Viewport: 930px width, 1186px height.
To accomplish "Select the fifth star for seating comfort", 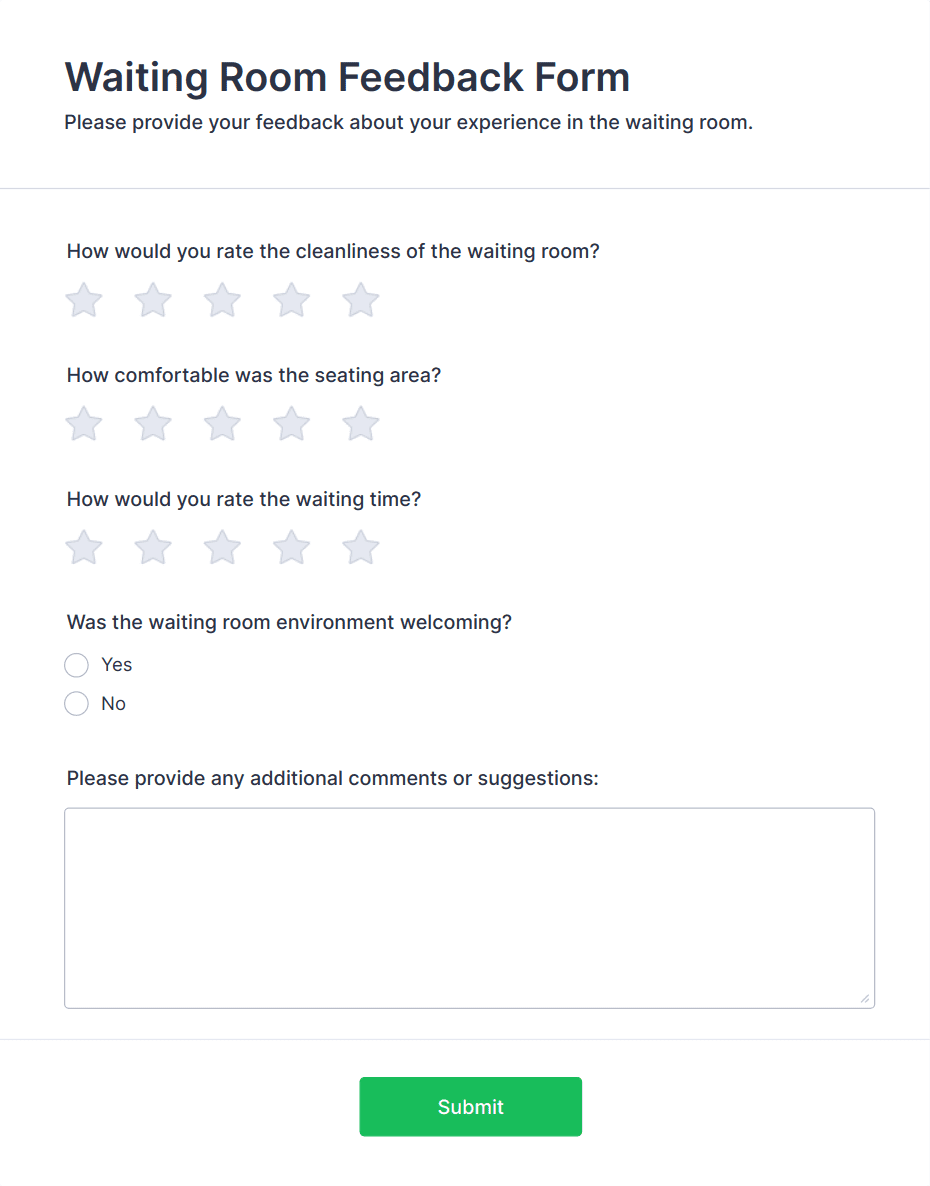I will pyautogui.click(x=361, y=424).
